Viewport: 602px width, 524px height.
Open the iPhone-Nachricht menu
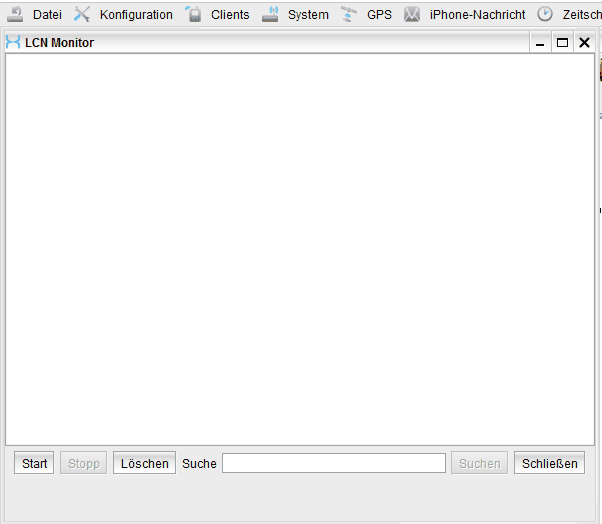(x=477, y=15)
